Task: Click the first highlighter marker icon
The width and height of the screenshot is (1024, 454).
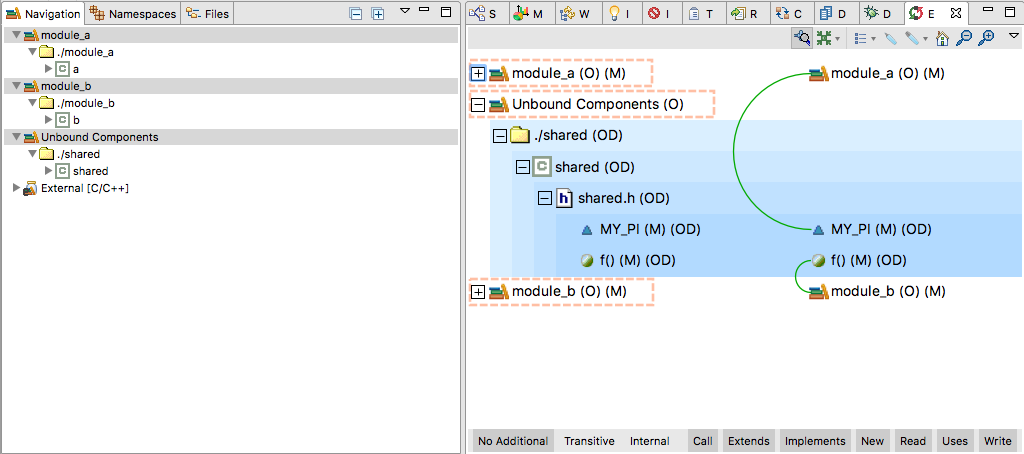Action: pyautogui.click(x=891, y=39)
